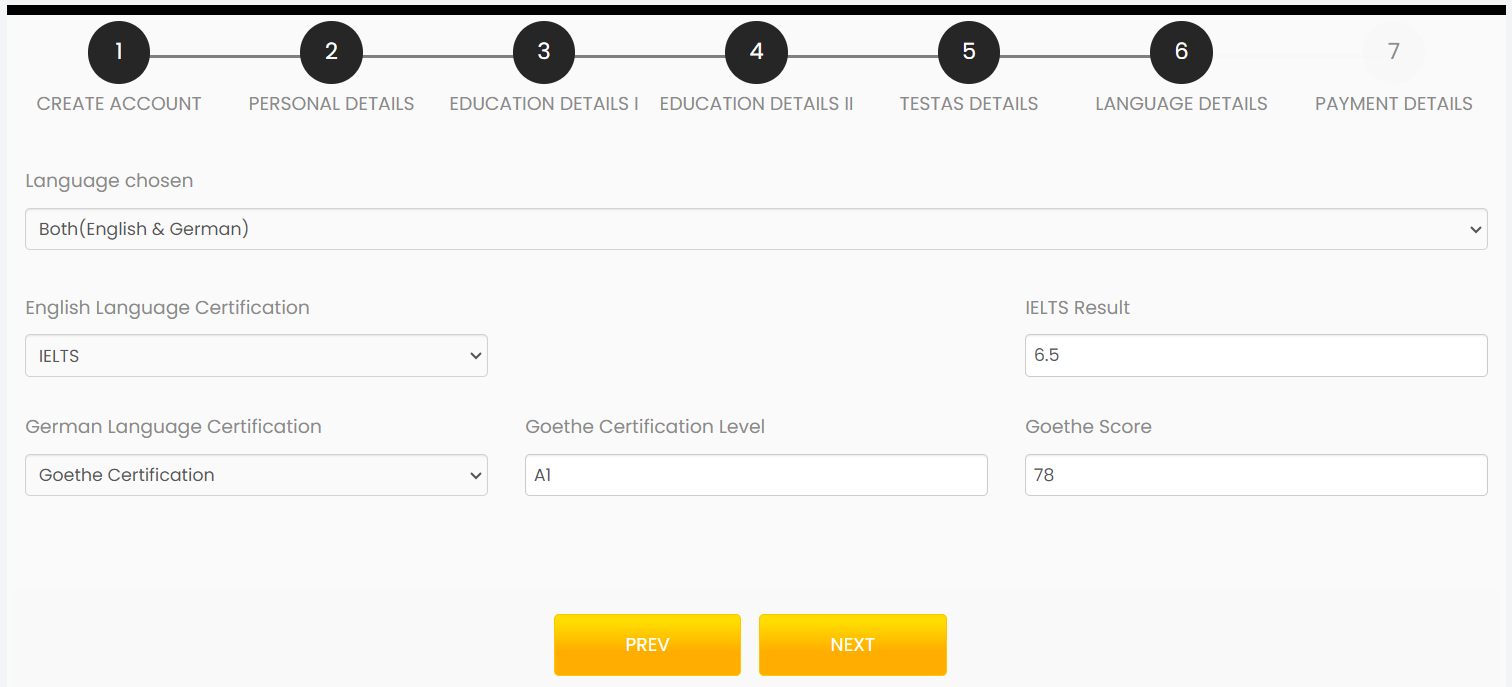Click the Goethe Score field
Viewport: 1512px width, 687px height.
pyautogui.click(x=1255, y=475)
